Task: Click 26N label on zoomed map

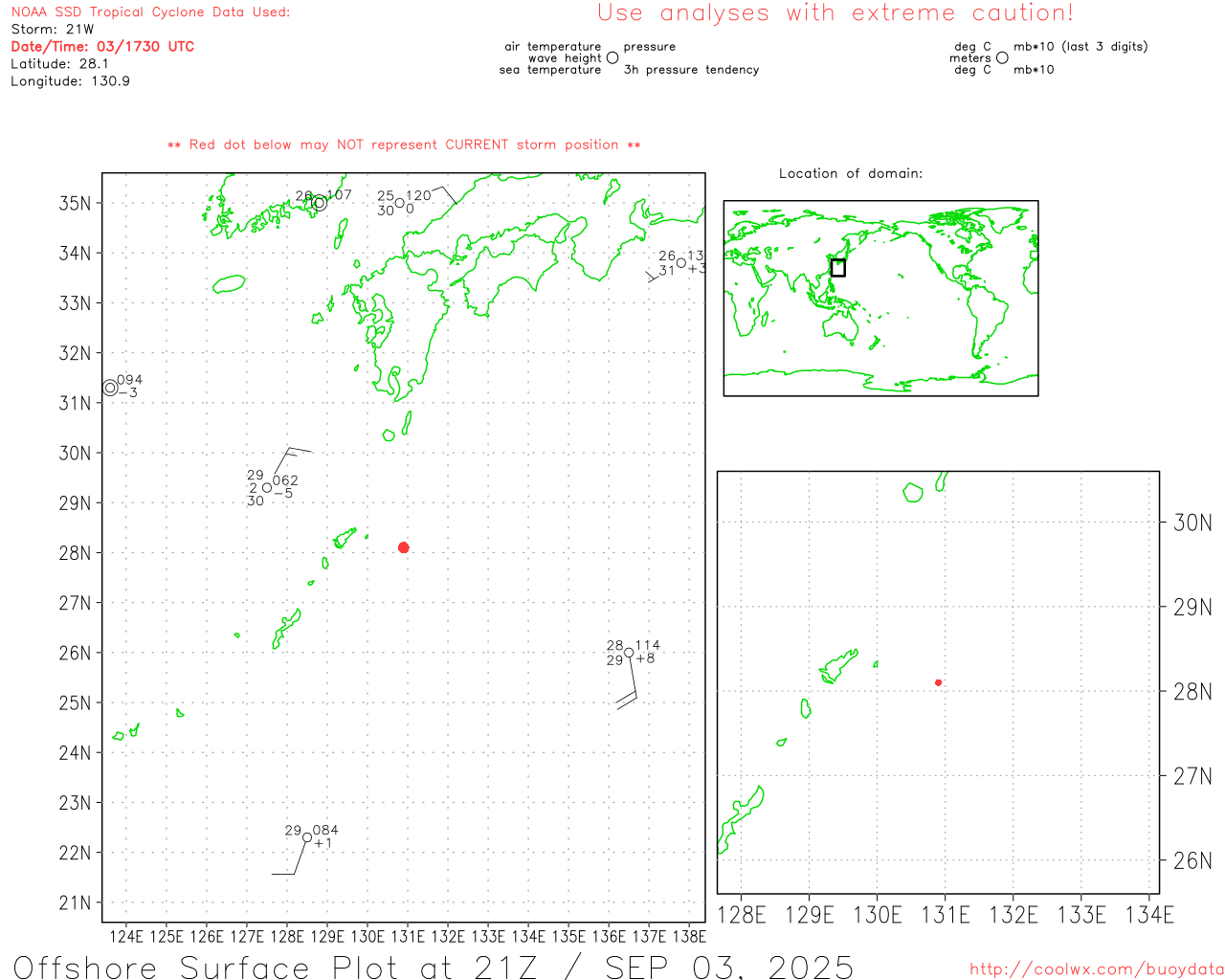Action: click(x=1192, y=860)
